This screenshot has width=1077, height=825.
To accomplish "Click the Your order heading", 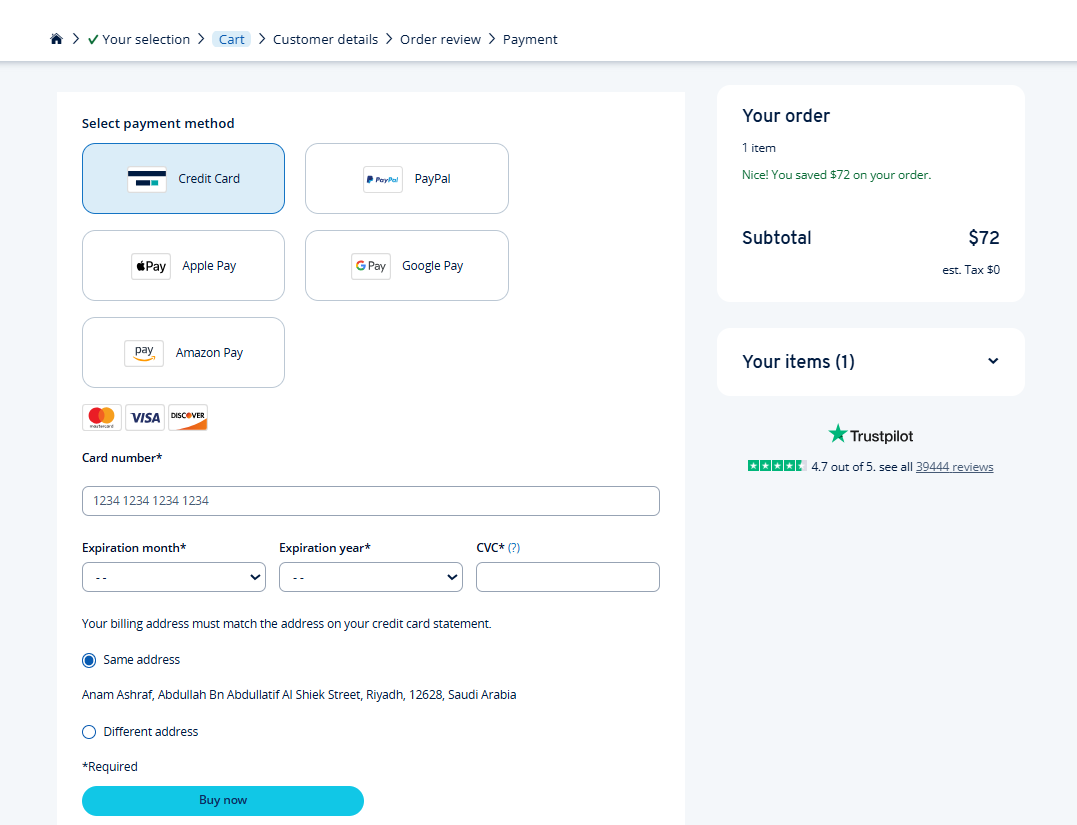I will pyautogui.click(x=786, y=115).
